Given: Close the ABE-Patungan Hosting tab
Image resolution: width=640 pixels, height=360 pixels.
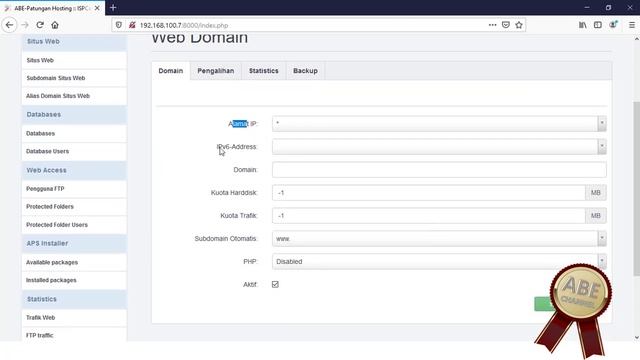Looking at the screenshot, I should (x=97, y=8).
